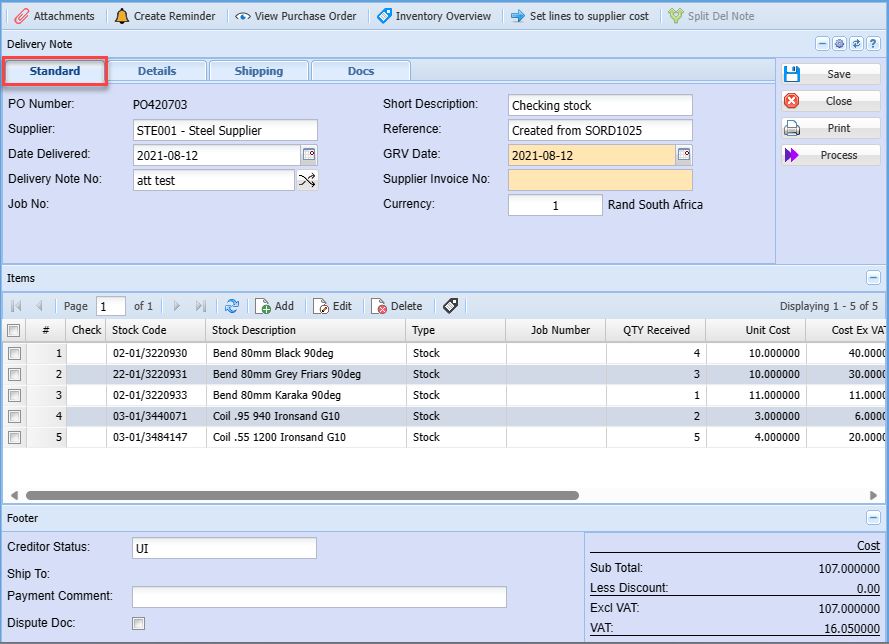889x644 pixels.
Task: Click the tag icon in items toolbar
Action: tap(450, 306)
